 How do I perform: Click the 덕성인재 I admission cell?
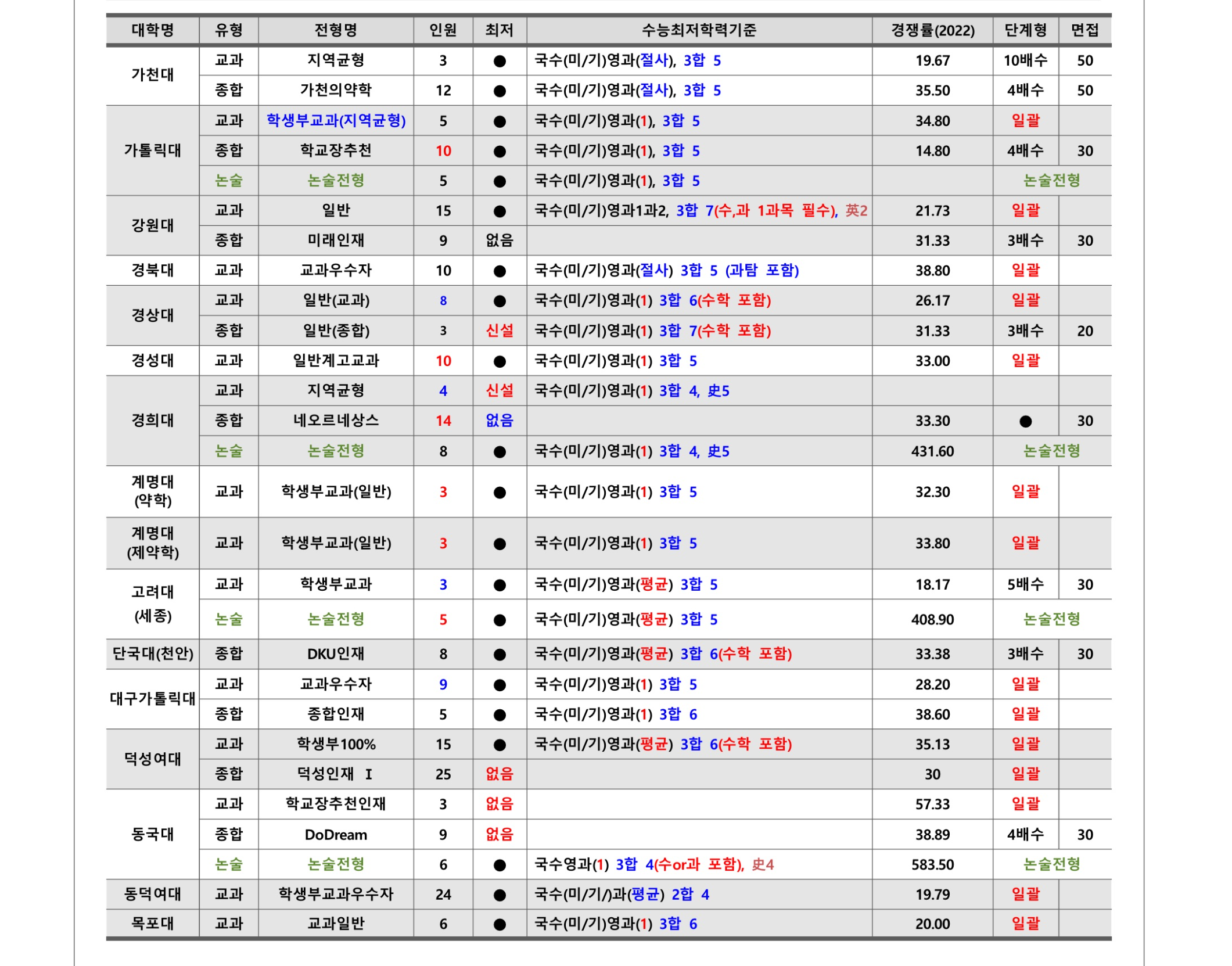coord(336,774)
